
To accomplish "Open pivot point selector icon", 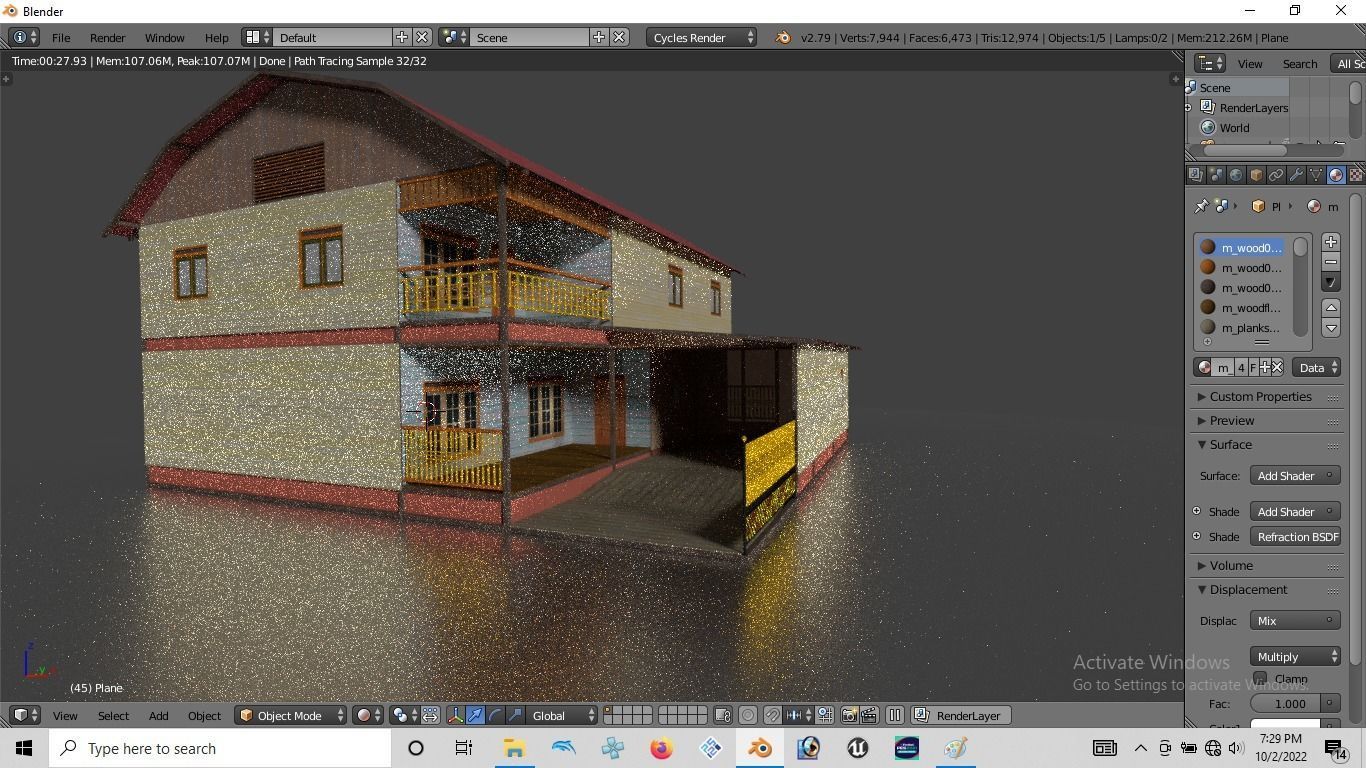I will pos(405,716).
